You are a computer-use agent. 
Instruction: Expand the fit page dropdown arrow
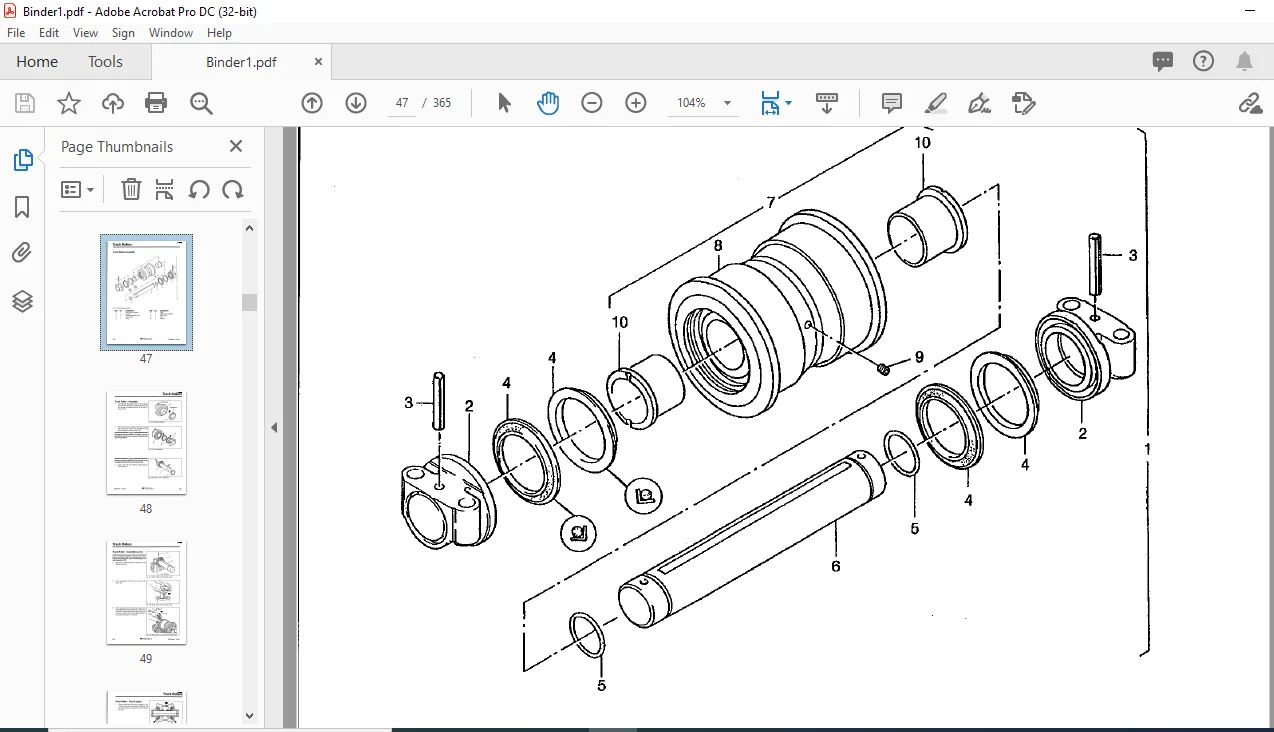(x=788, y=103)
